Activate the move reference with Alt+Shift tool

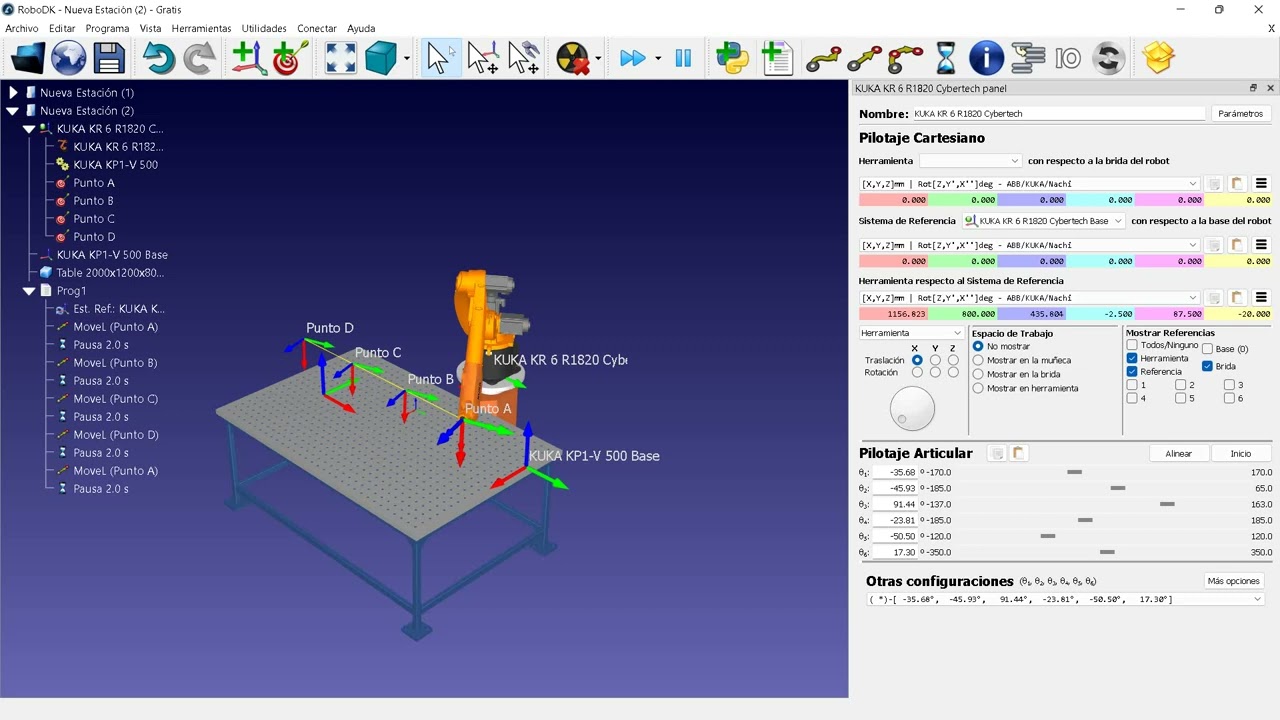click(524, 58)
